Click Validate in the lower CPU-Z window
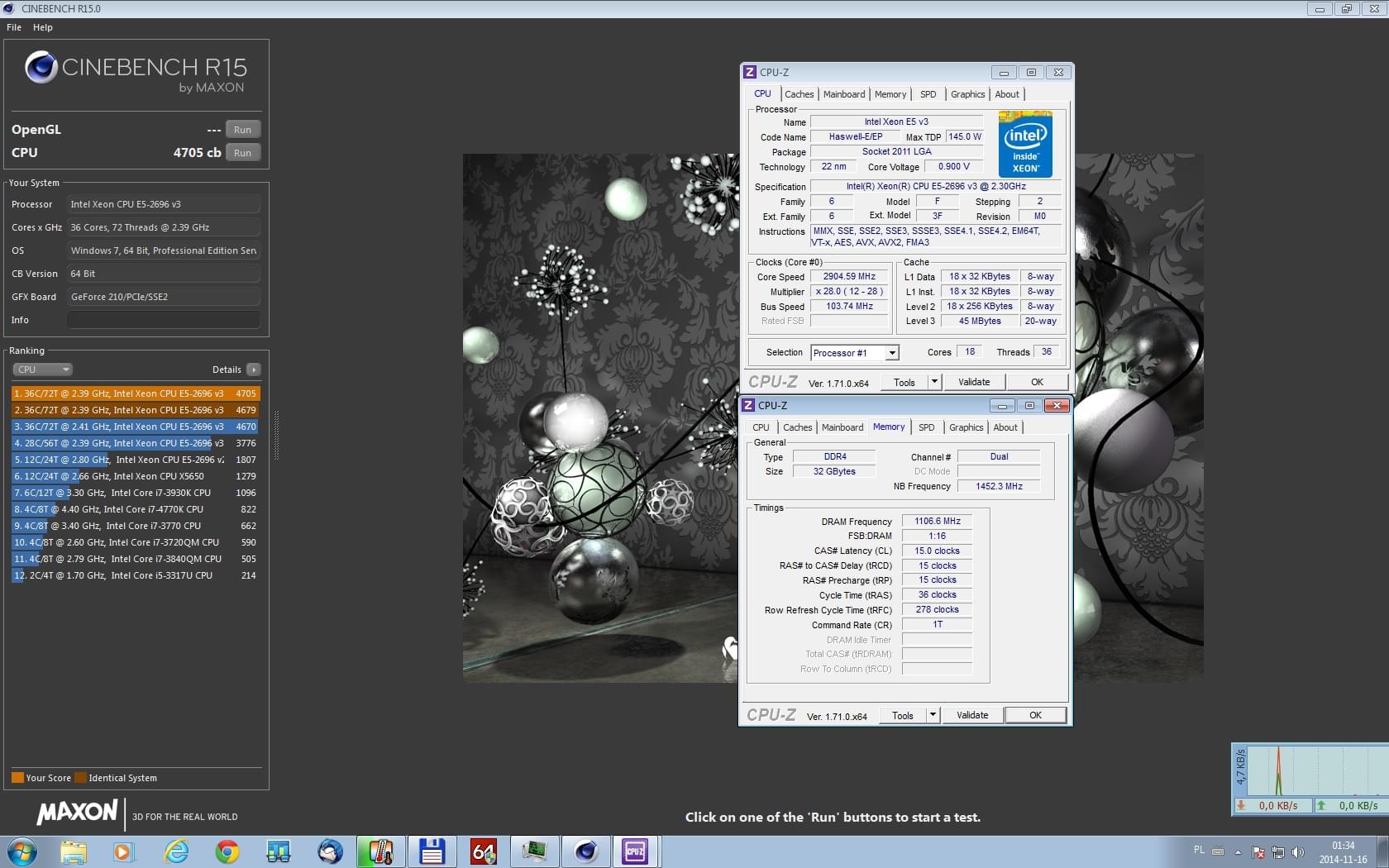 (x=972, y=715)
